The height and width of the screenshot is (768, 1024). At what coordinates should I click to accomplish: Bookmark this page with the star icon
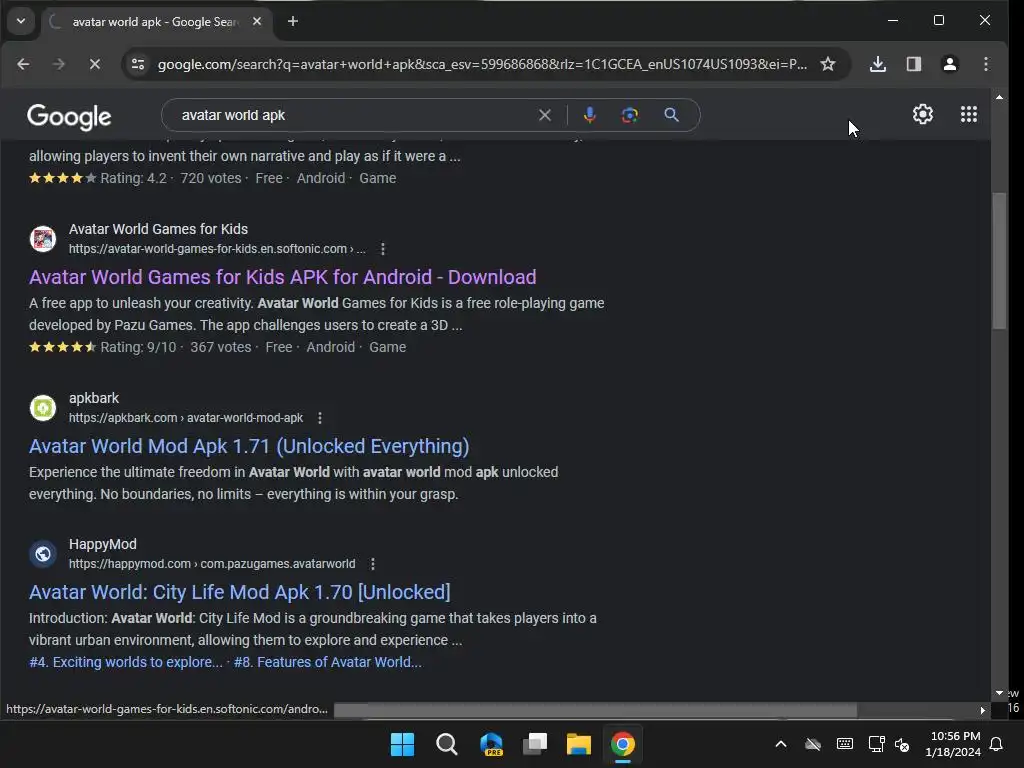click(828, 64)
